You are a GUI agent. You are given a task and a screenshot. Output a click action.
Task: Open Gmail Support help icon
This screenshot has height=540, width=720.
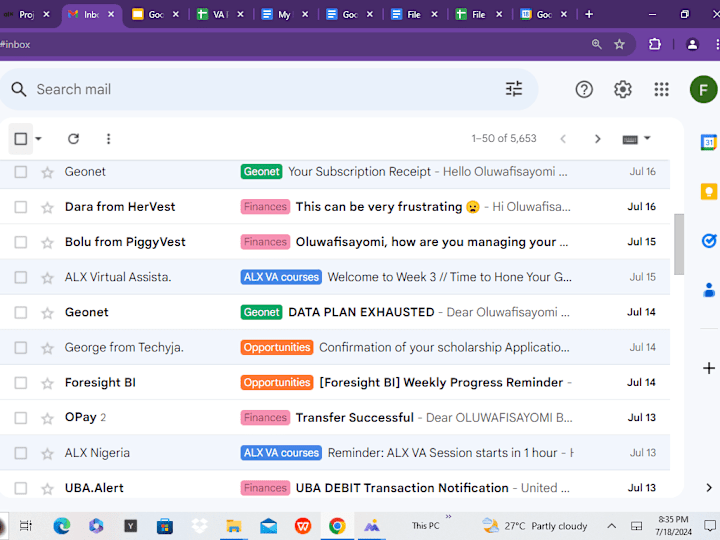pyautogui.click(x=584, y=89)
